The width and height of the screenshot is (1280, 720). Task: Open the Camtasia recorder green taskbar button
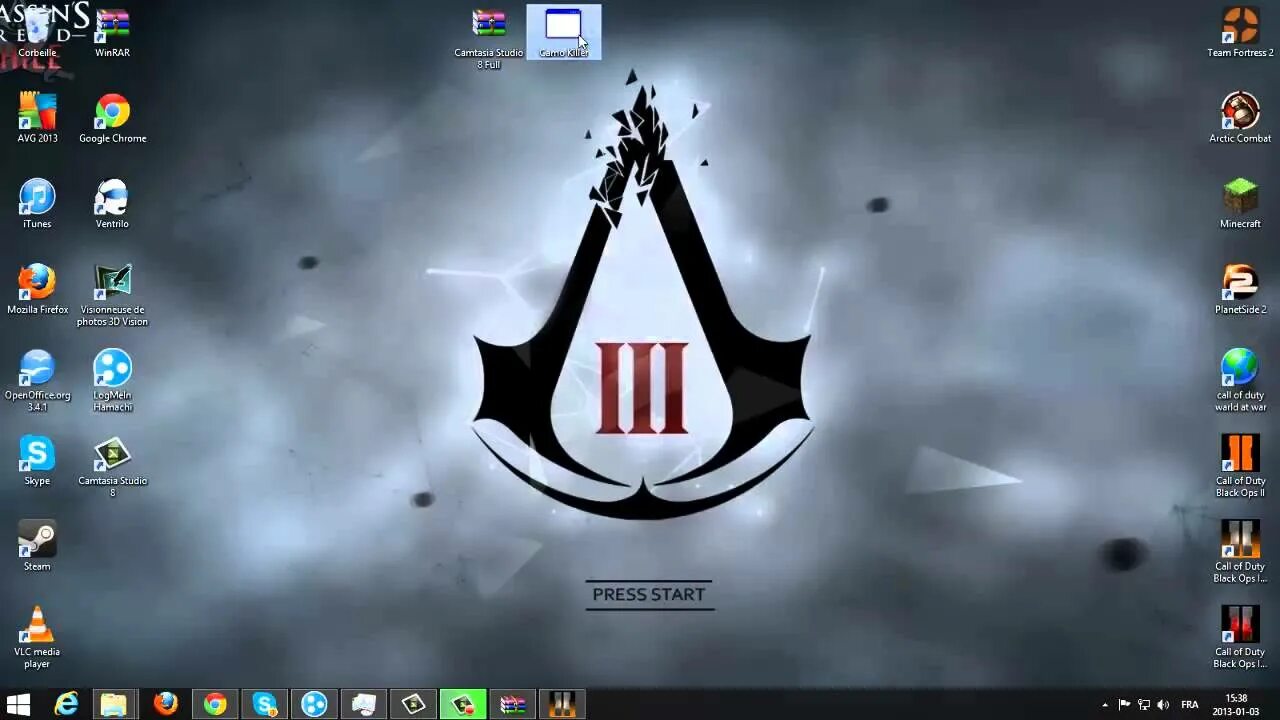[x=462, y=704]
